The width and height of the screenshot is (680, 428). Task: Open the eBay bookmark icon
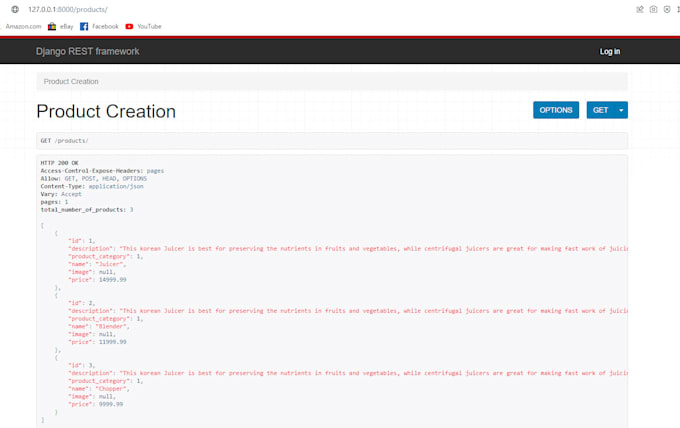52,26
